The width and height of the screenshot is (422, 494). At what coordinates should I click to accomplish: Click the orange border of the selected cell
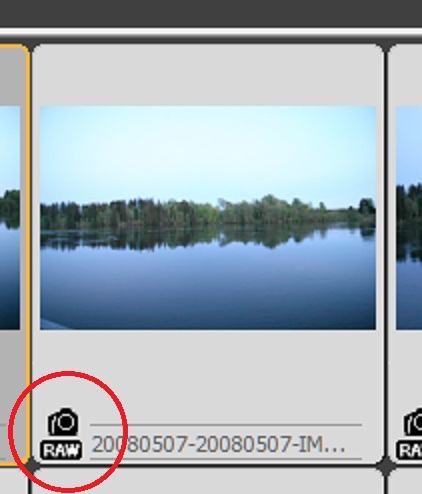28,253
